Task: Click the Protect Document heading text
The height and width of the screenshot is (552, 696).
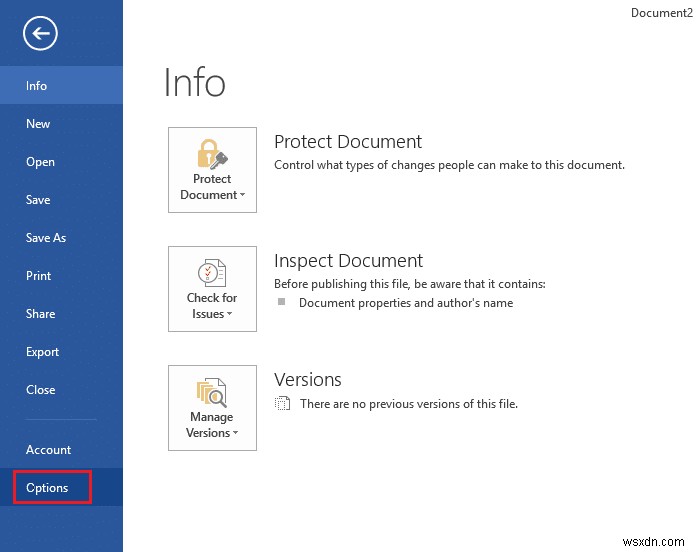Action: click(x=348, y=142)
